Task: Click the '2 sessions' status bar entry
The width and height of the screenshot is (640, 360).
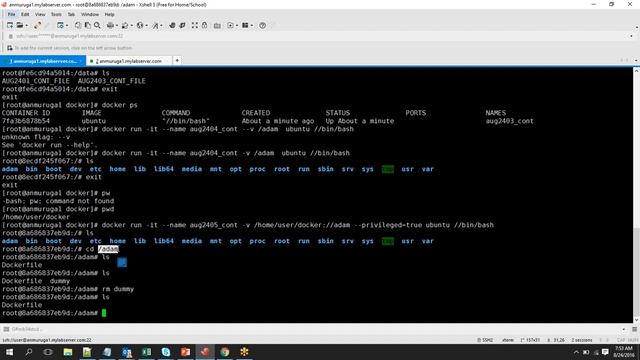Action: coord(582,340)
